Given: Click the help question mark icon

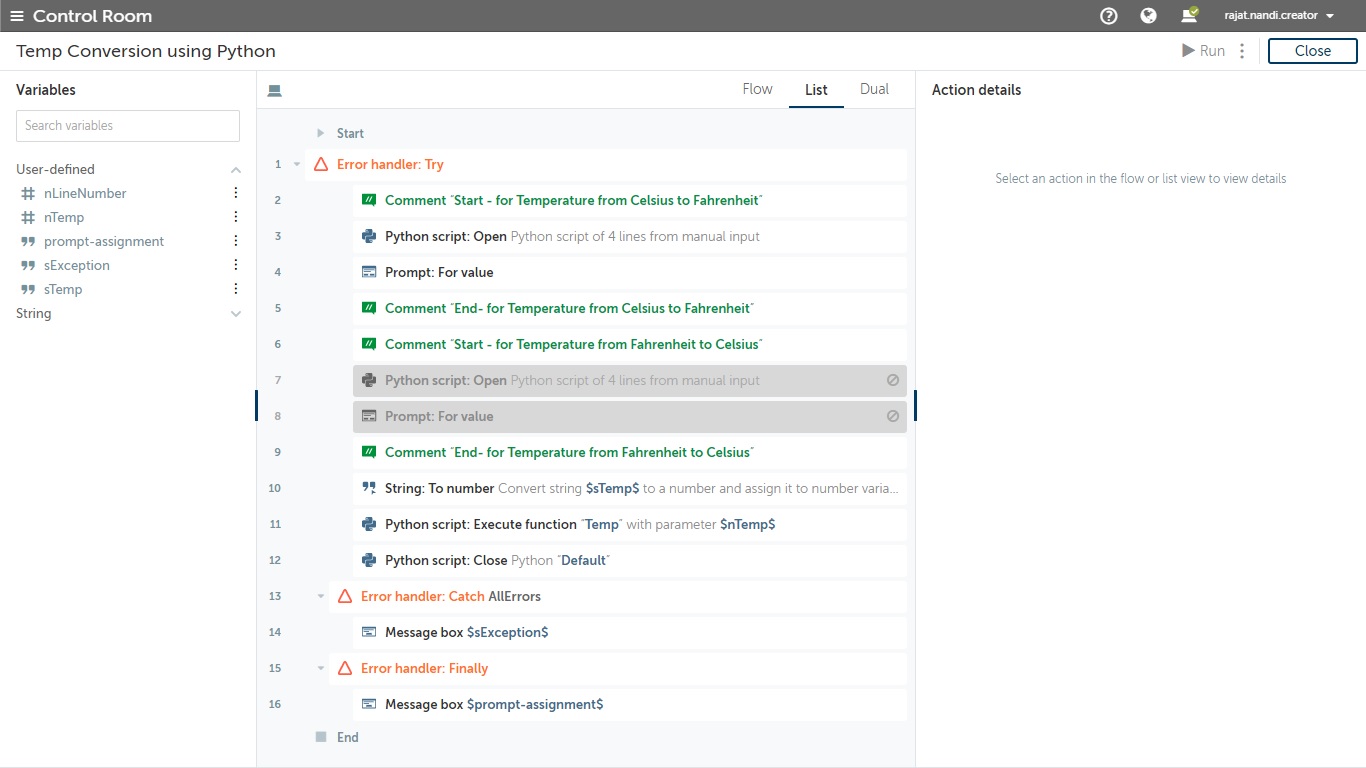Looking at the screenshot, I should coord(1108,16).
